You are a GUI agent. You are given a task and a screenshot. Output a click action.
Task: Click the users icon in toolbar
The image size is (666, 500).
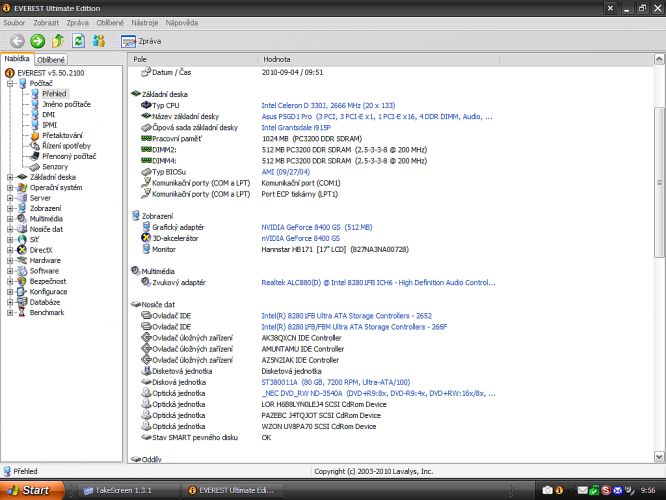coord(99,41)
